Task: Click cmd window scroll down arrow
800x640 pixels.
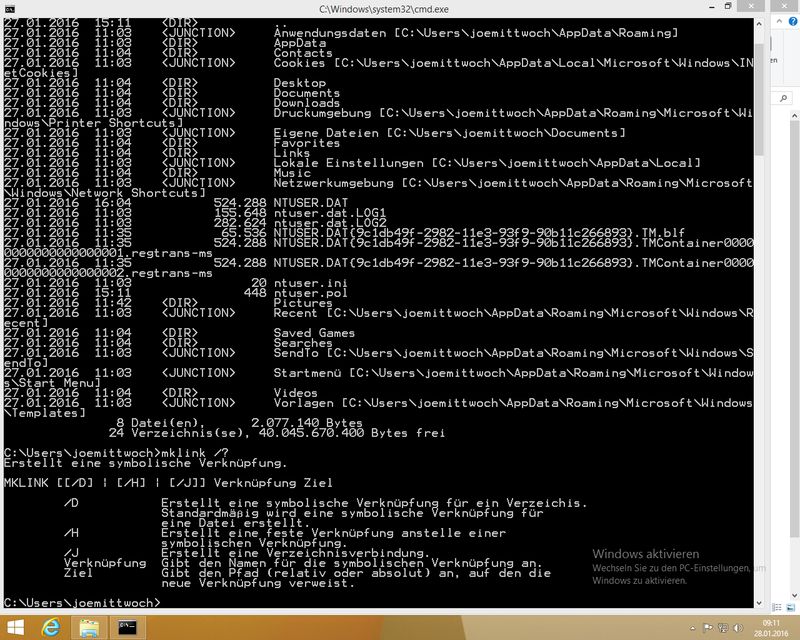Action: (759, 603)
